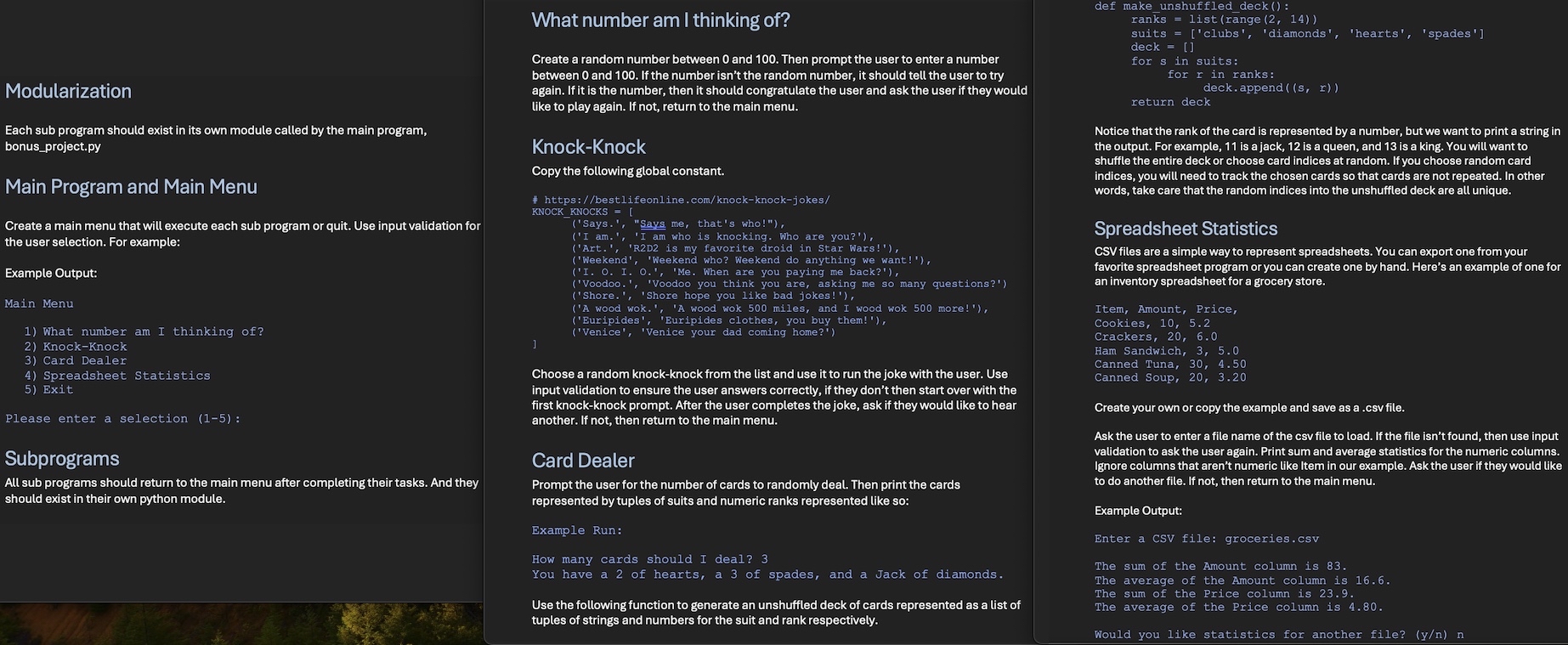
Task: Click the Main Program and Main Menu heading
Action: coord(131,187)
